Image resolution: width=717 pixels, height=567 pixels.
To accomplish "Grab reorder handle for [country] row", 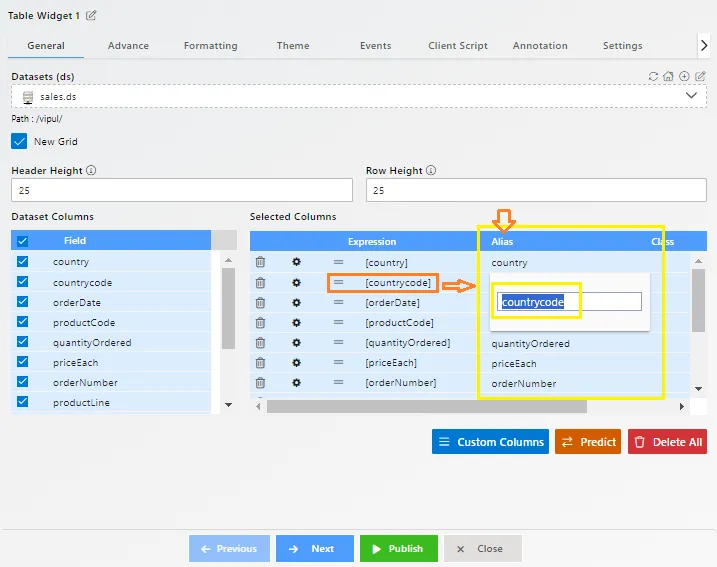I will click(x=338, y=262).
